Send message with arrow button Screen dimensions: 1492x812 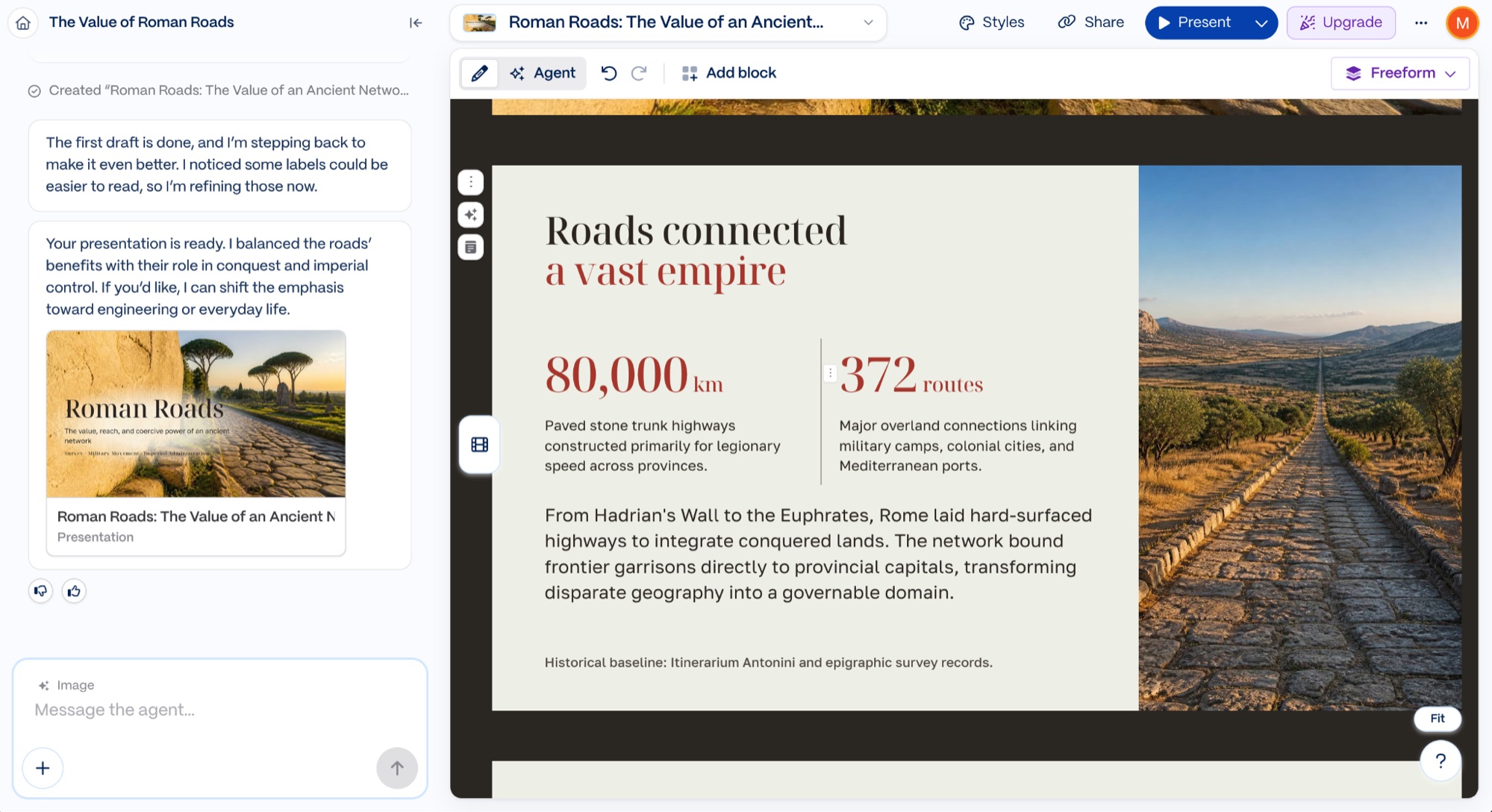[x=397, y=768]
